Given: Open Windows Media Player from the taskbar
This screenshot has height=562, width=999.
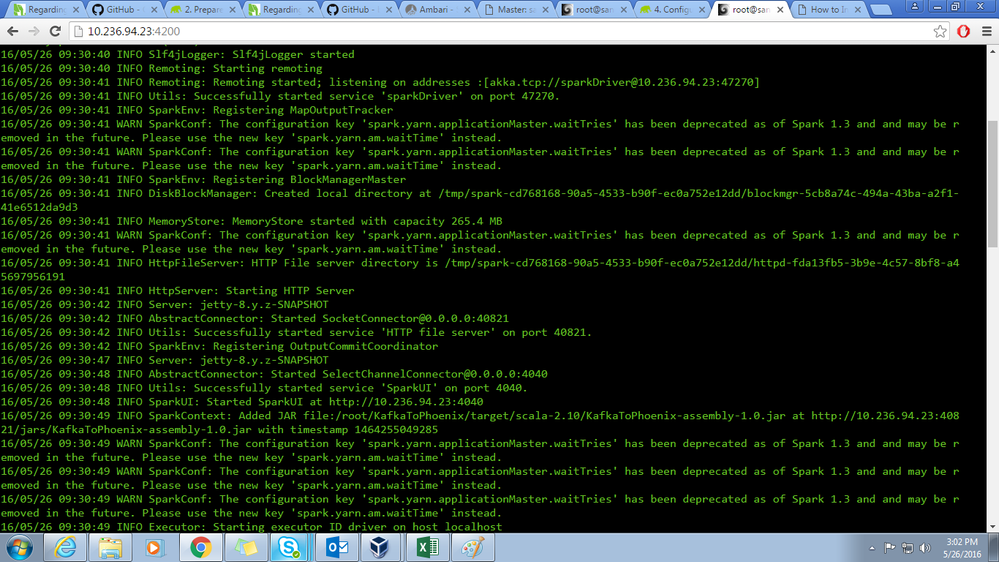Looking at the screenshot, I should (154, 547).
